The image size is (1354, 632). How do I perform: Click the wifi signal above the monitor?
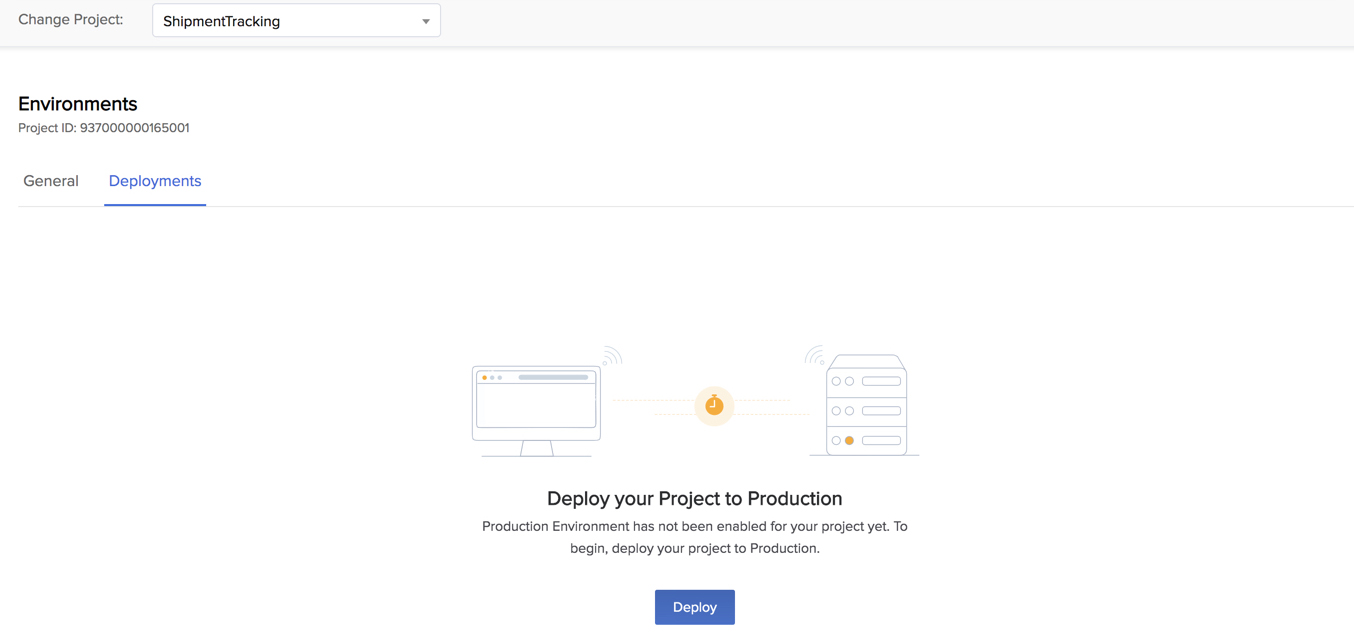click(610, 354)
